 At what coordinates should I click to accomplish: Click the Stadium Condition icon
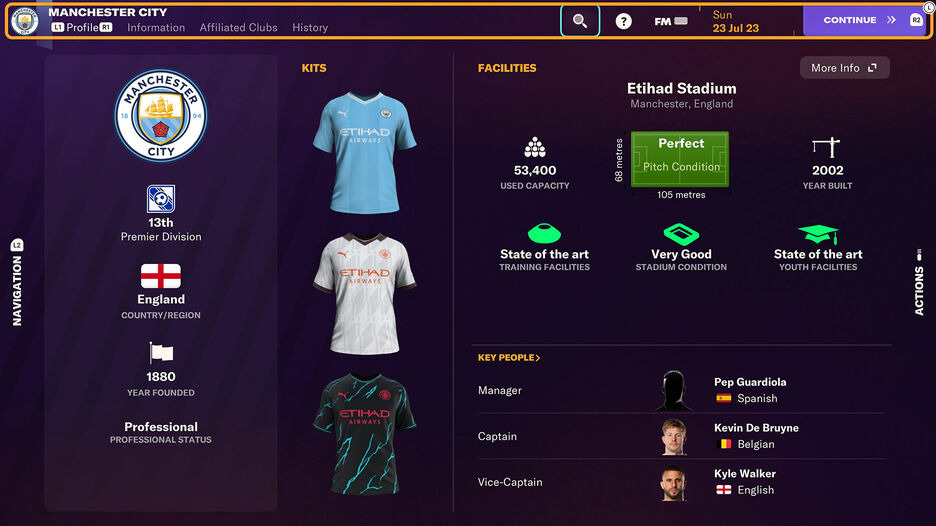pyautogui.click(x=681, y=234)
